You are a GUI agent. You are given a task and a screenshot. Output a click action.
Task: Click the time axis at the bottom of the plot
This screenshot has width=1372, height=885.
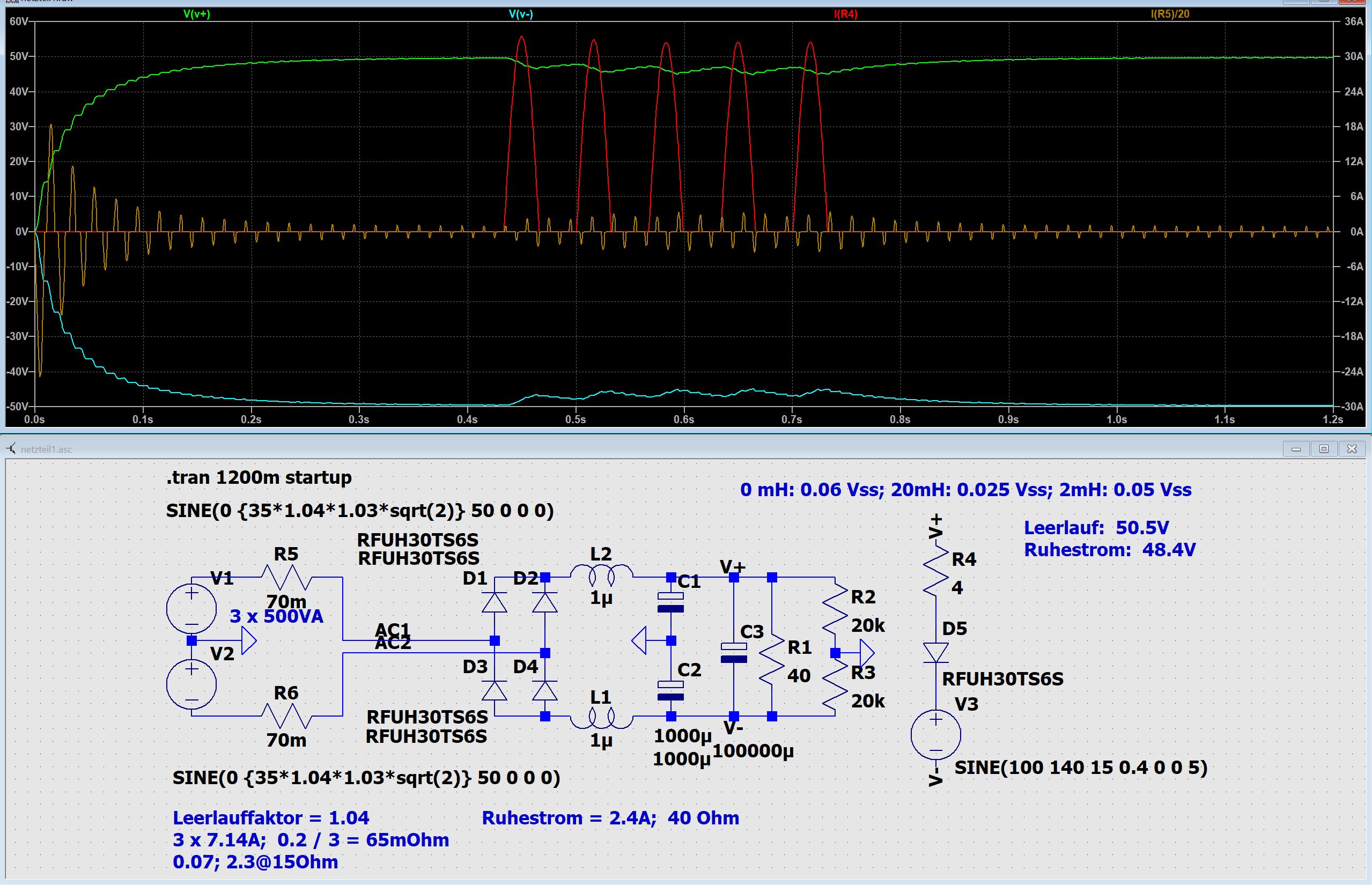[684, 419]
